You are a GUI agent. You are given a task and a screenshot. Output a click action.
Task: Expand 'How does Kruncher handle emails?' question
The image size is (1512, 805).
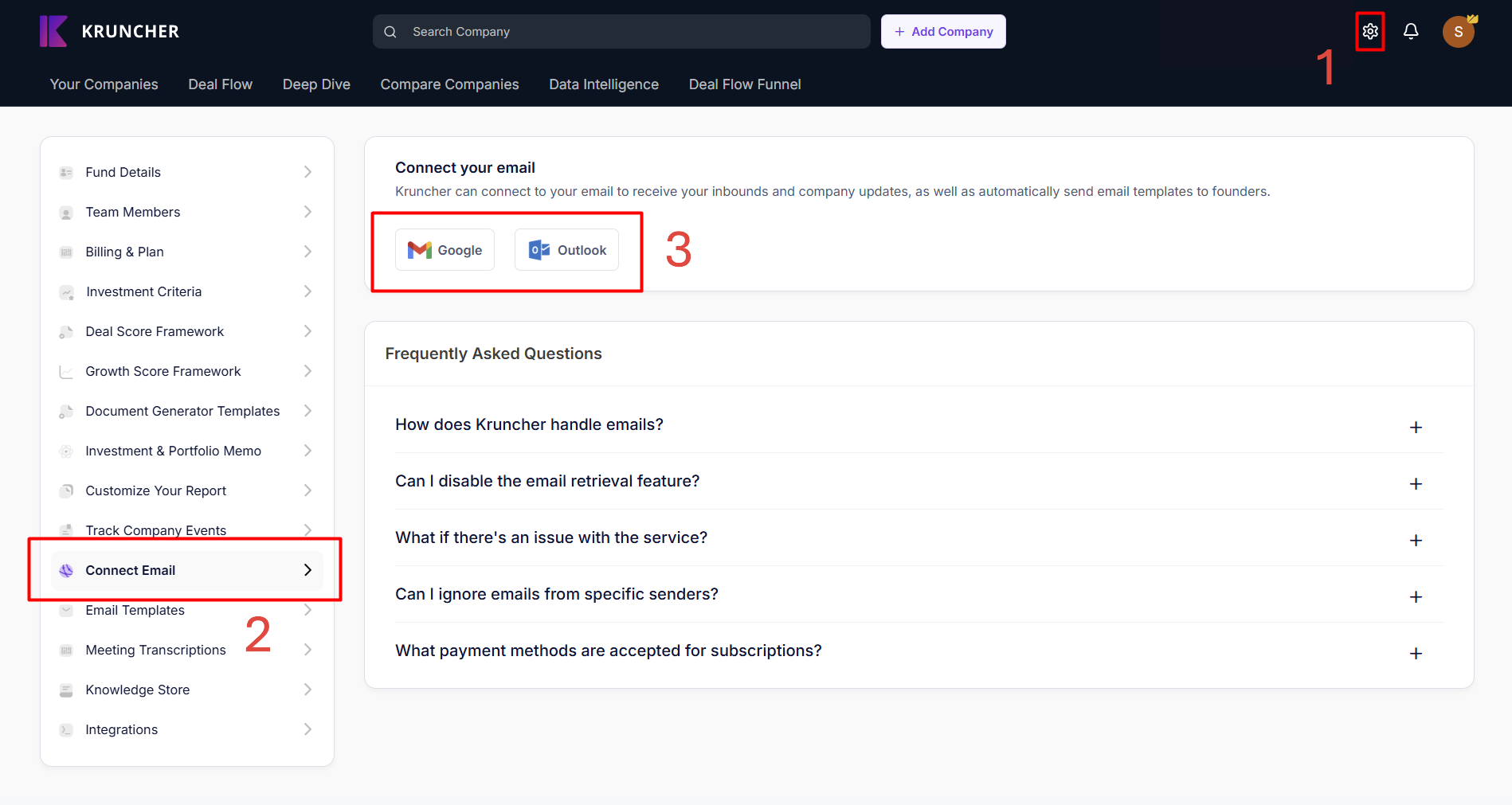(x=1415, y=428)
